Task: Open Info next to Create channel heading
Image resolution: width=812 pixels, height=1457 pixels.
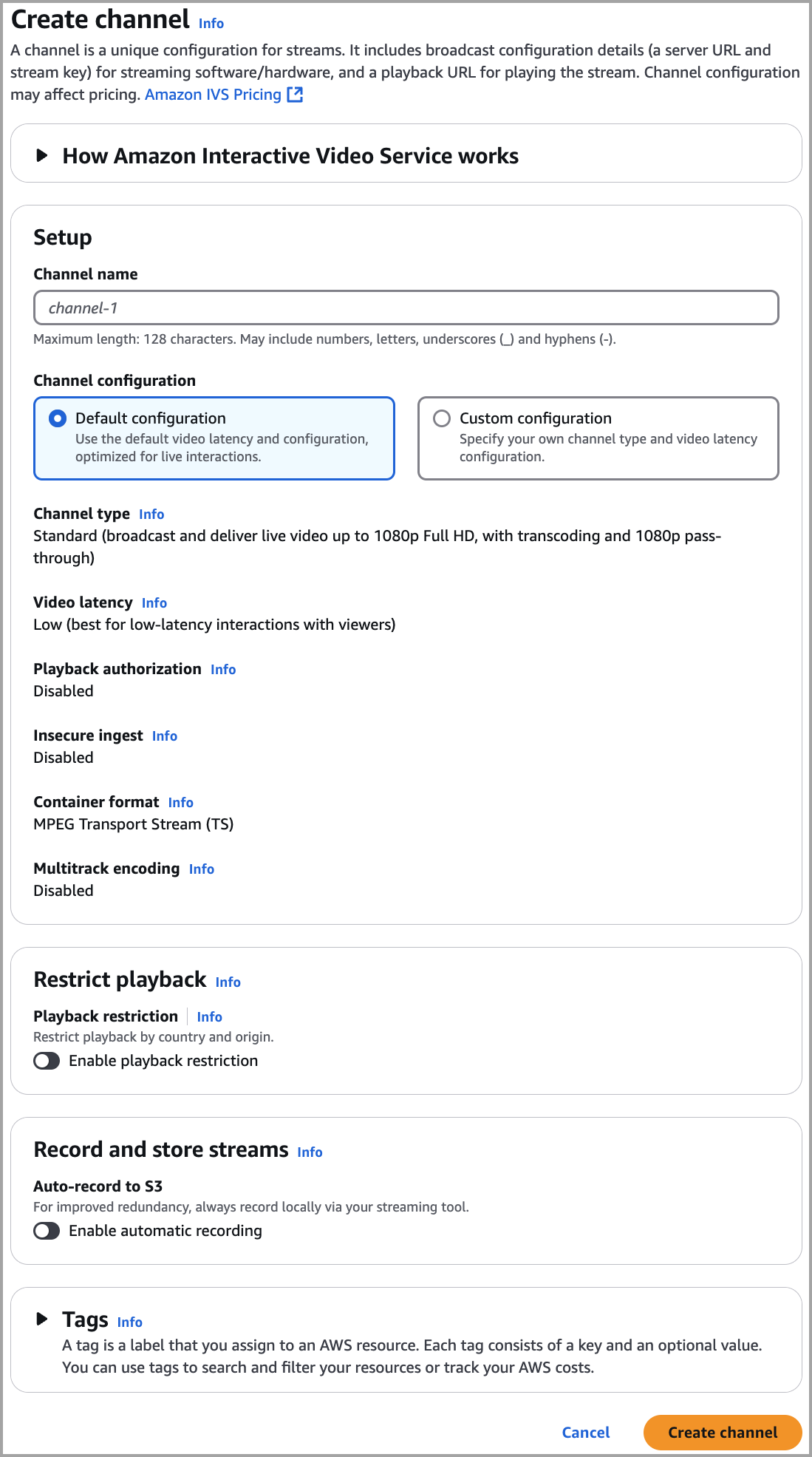Action: coord(210,24)
